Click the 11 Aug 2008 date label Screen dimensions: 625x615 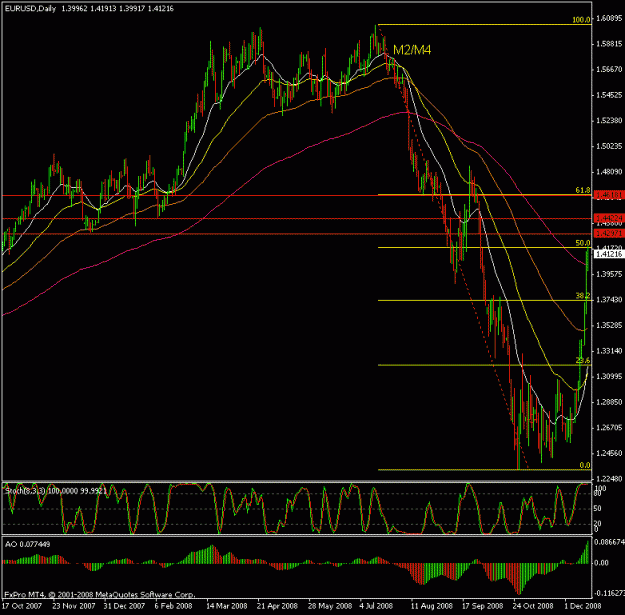(x=431, y=606)
